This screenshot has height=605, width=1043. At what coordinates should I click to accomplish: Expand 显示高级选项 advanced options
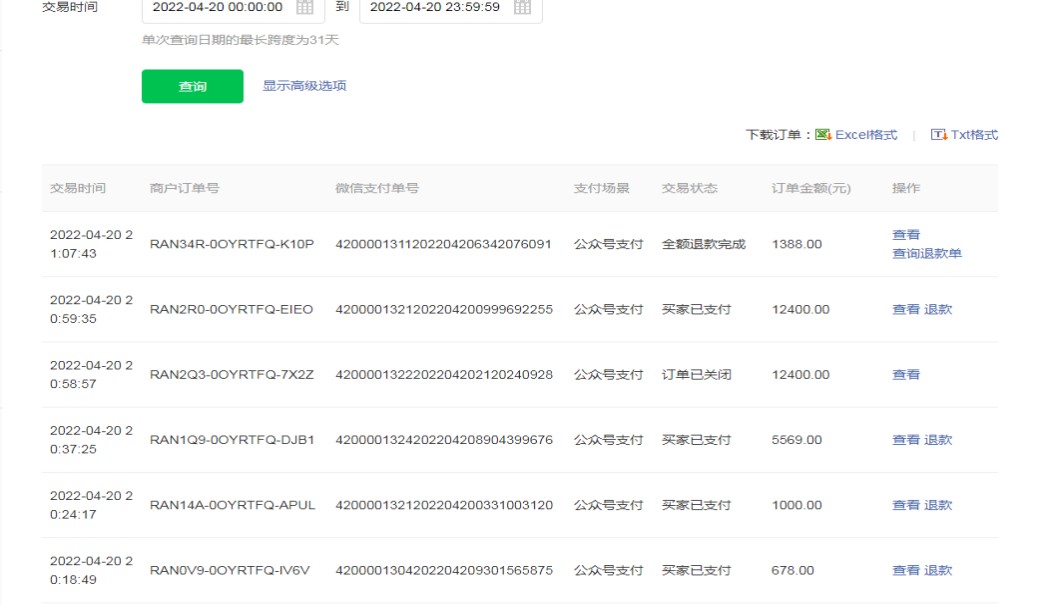[x=304, y=86]
